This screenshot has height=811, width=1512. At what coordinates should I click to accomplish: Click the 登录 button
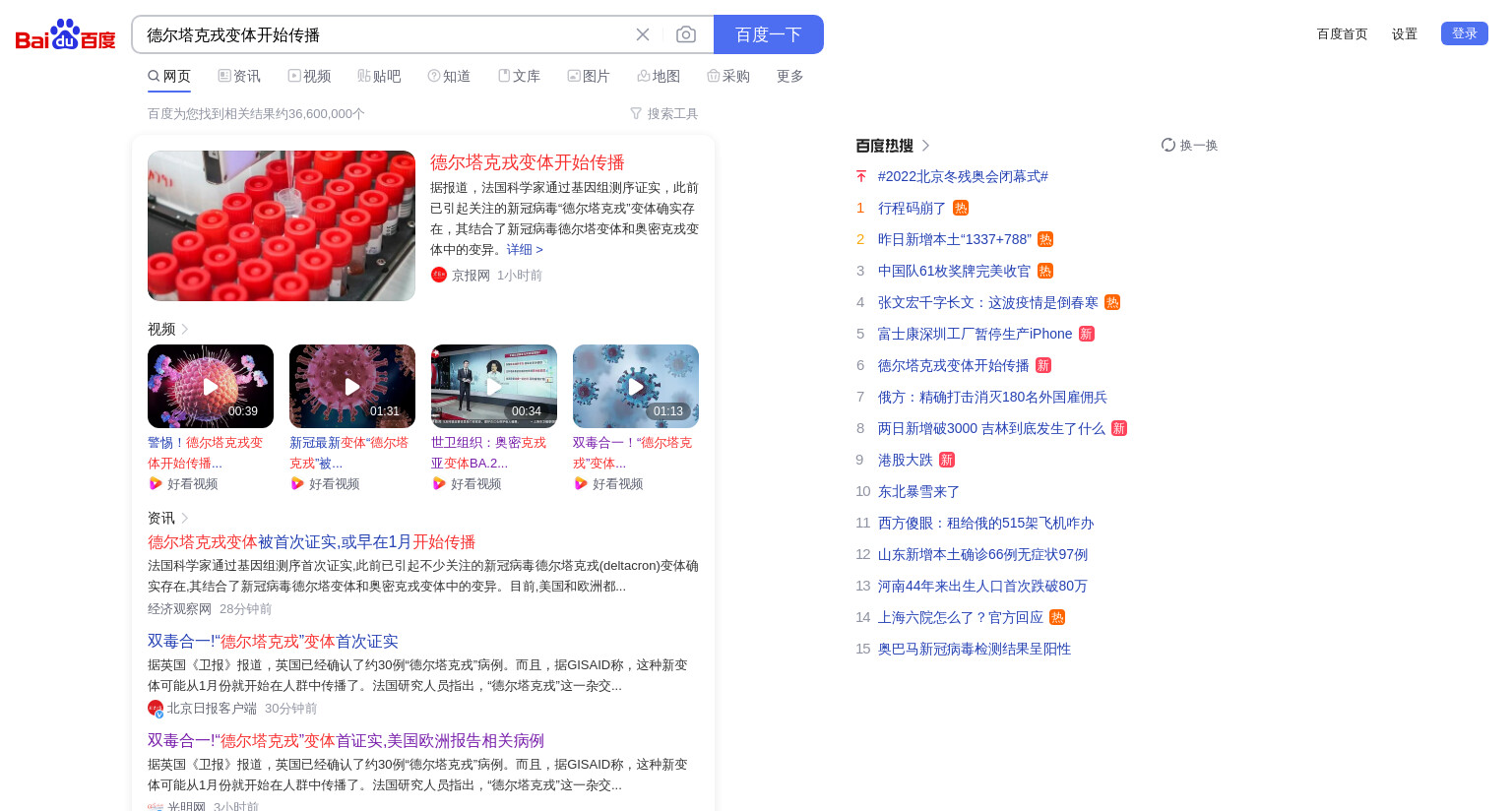point(1465,33)
